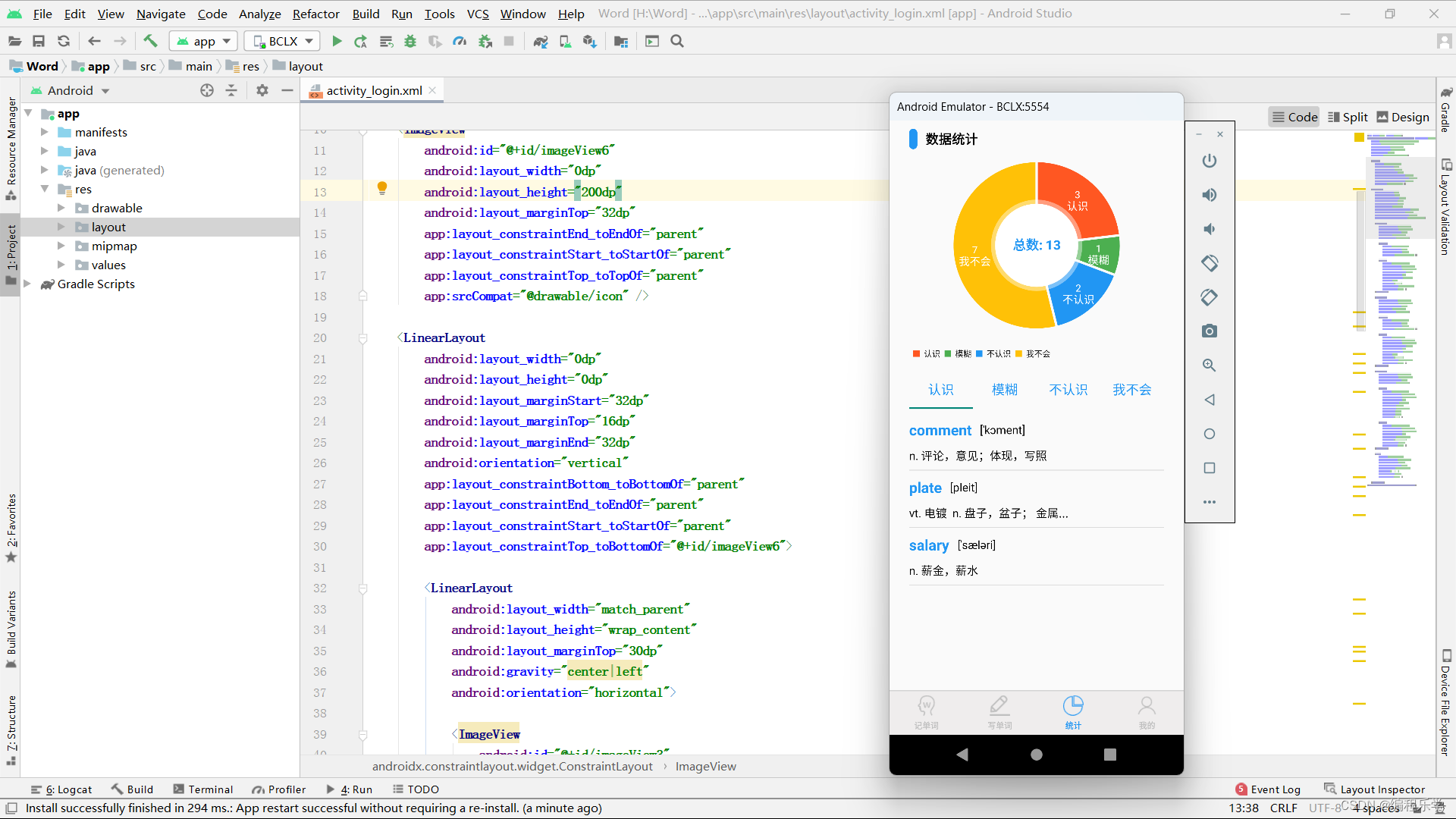Switch editor to Design view
The image size is (1456, 819).
pos(1403,117)
